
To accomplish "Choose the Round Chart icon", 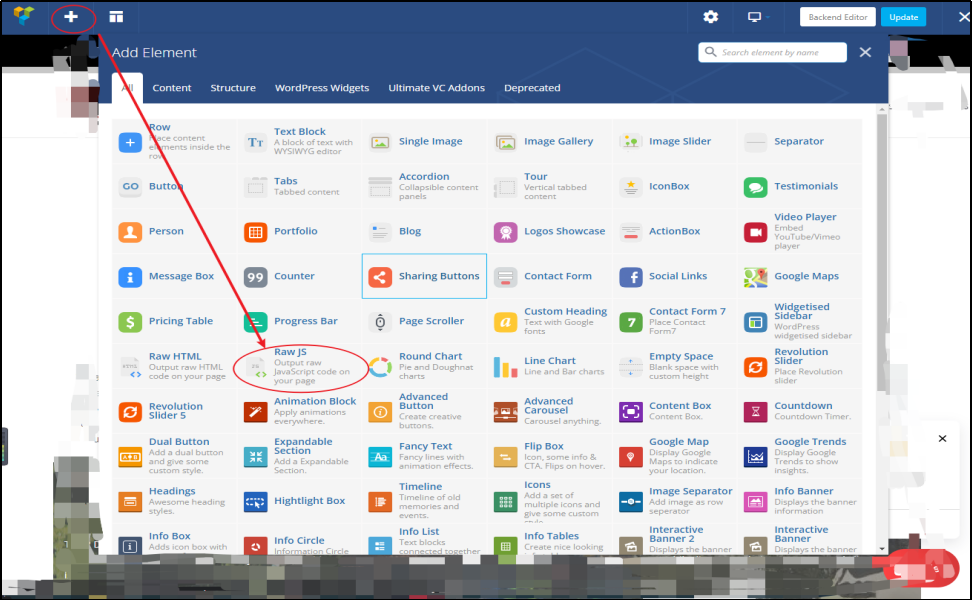I will click(380, 367).
